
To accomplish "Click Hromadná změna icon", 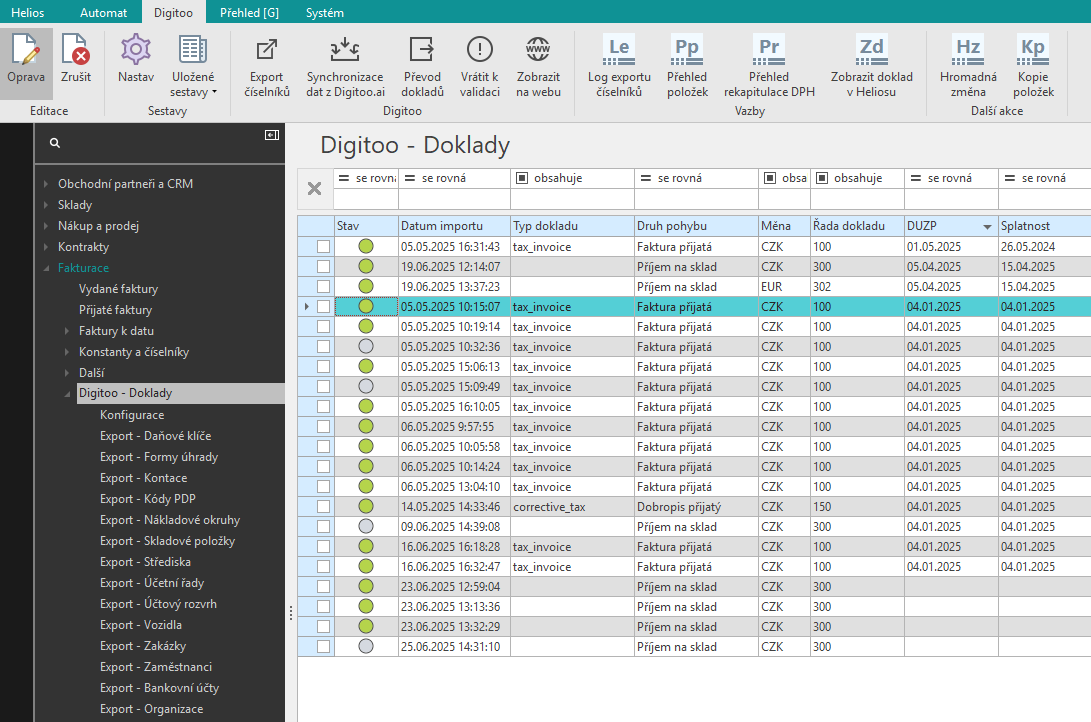I will [968, 50].
